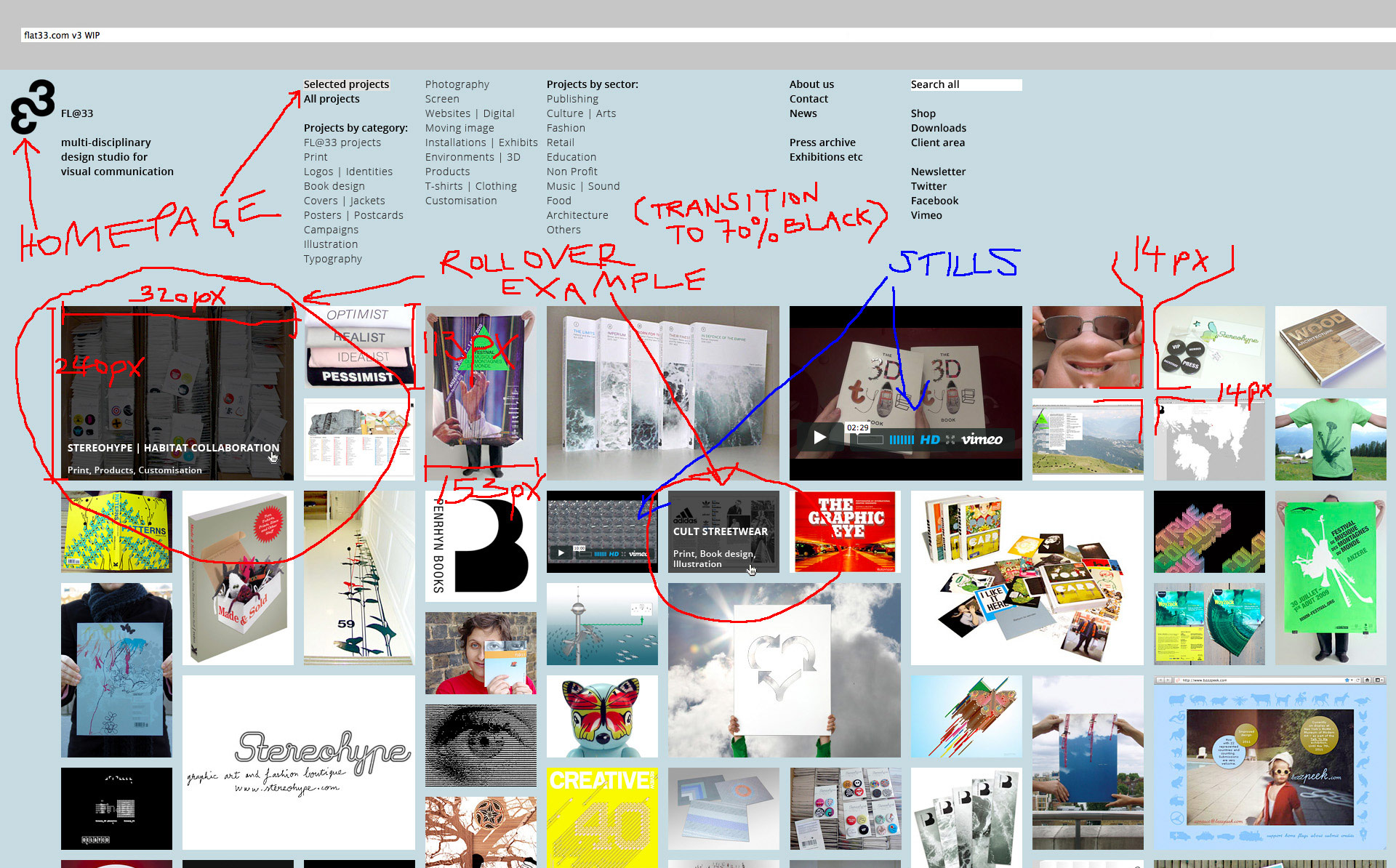Open the Penrhyn Books logo thumbnail
Image resolution: width=1396 pixels, height=868 pixels.
[x=481, y=546]
